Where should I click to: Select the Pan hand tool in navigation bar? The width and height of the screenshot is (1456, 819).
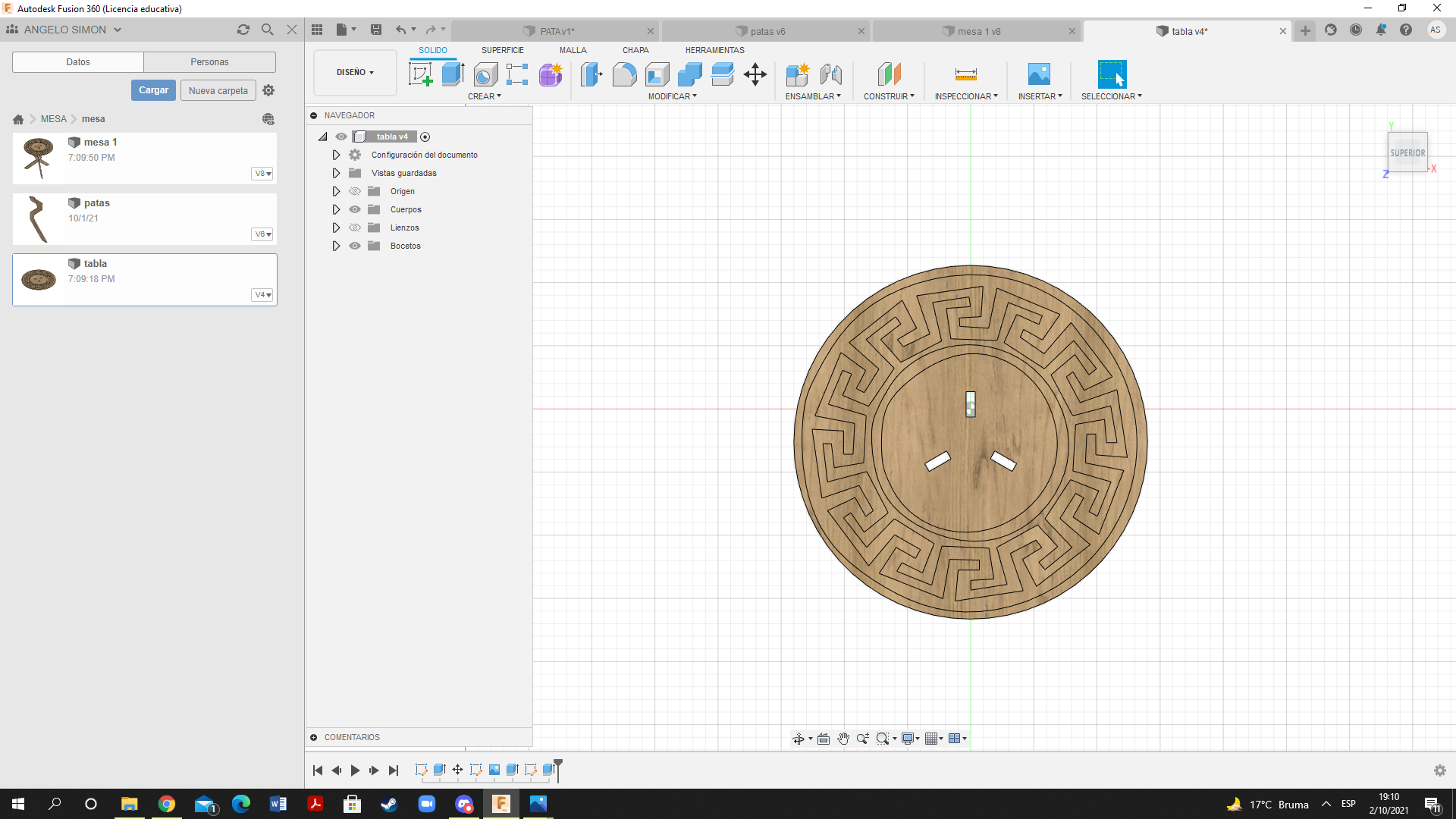point(843,739)
